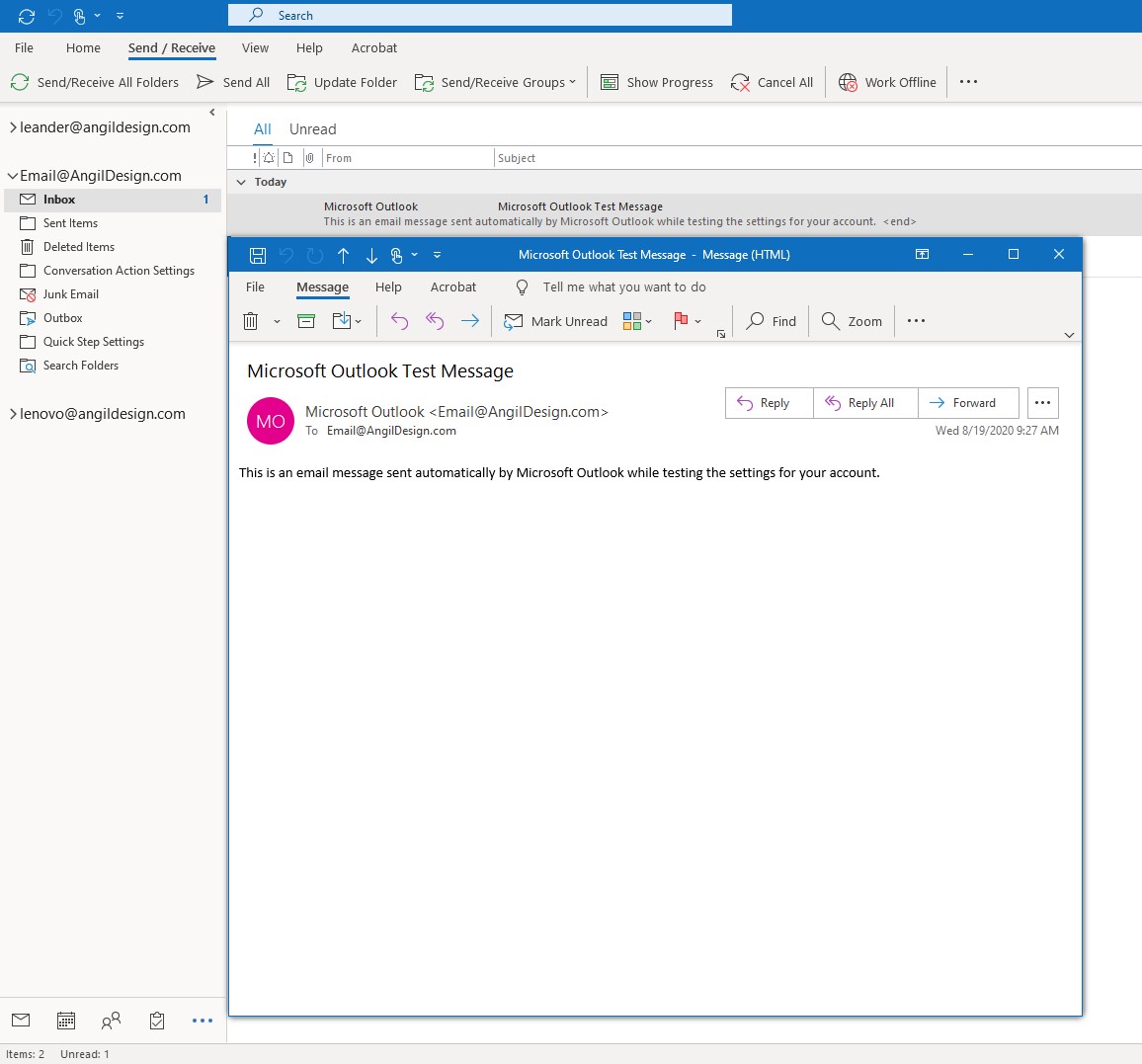Open Categorize color squares dropdown
This screenshot has height=1064, width=1142.
coord(637,321)
